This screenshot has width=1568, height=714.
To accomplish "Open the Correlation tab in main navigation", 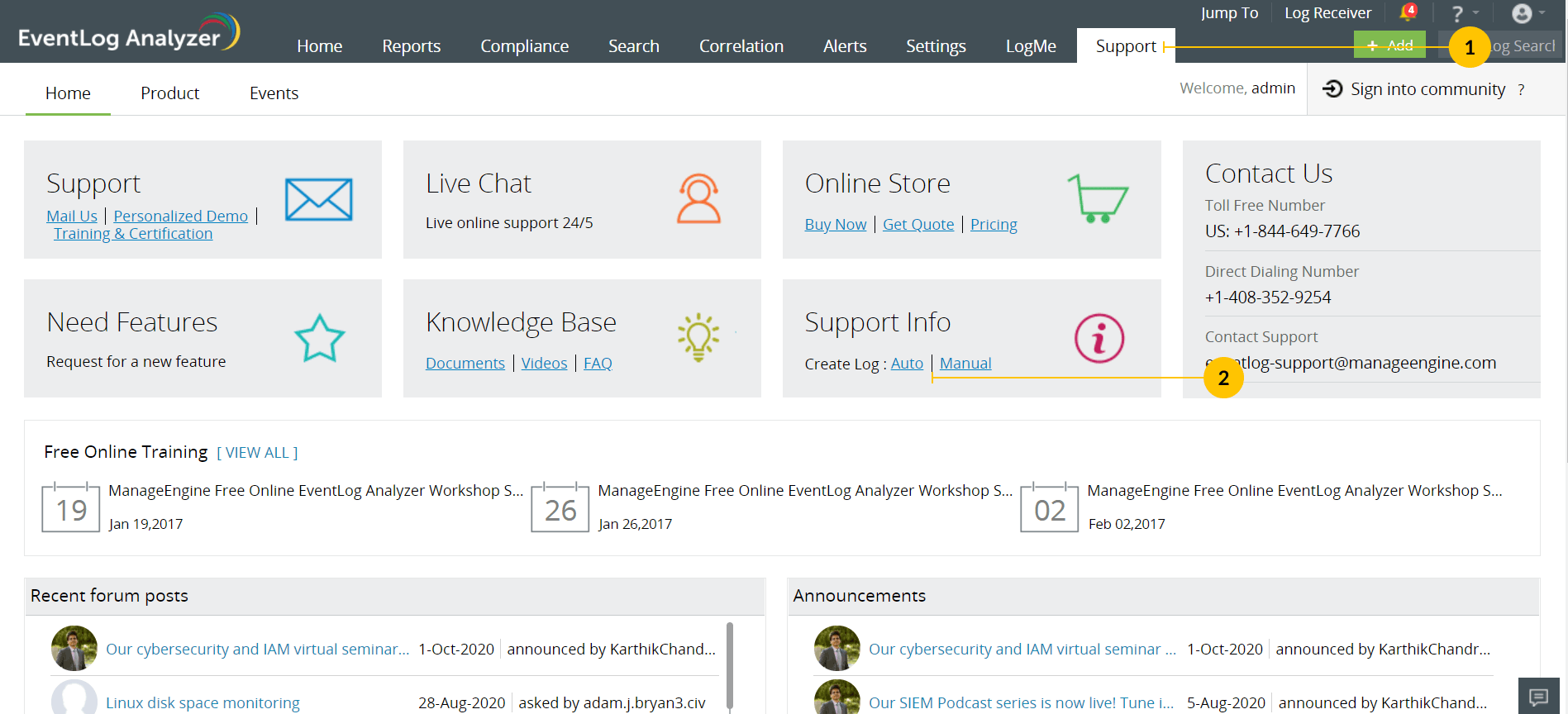I will click(x=741, y=46).
